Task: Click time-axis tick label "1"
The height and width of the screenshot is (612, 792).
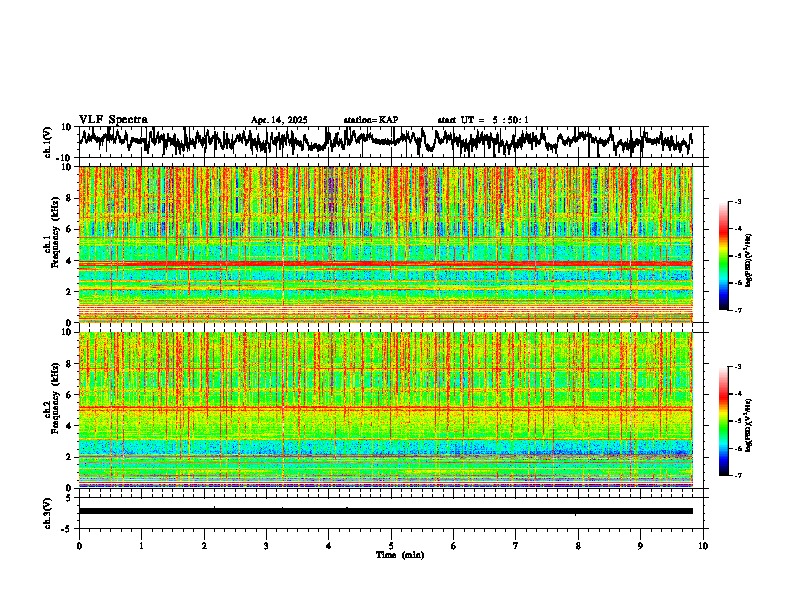Action: coord(141,546)
